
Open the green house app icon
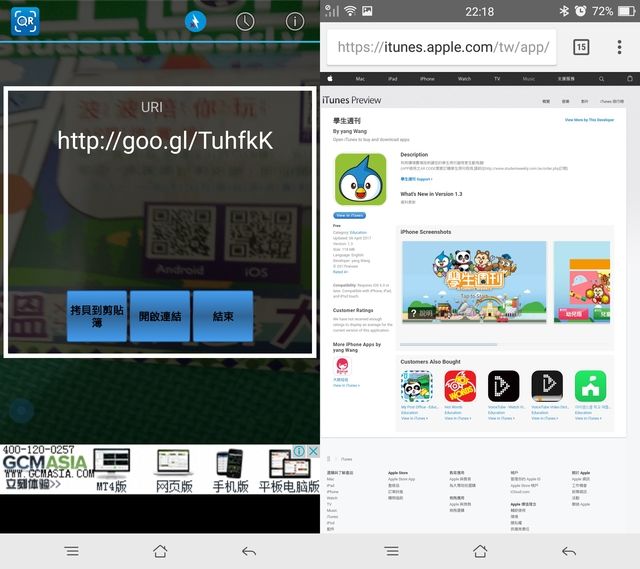click(591, 386)
